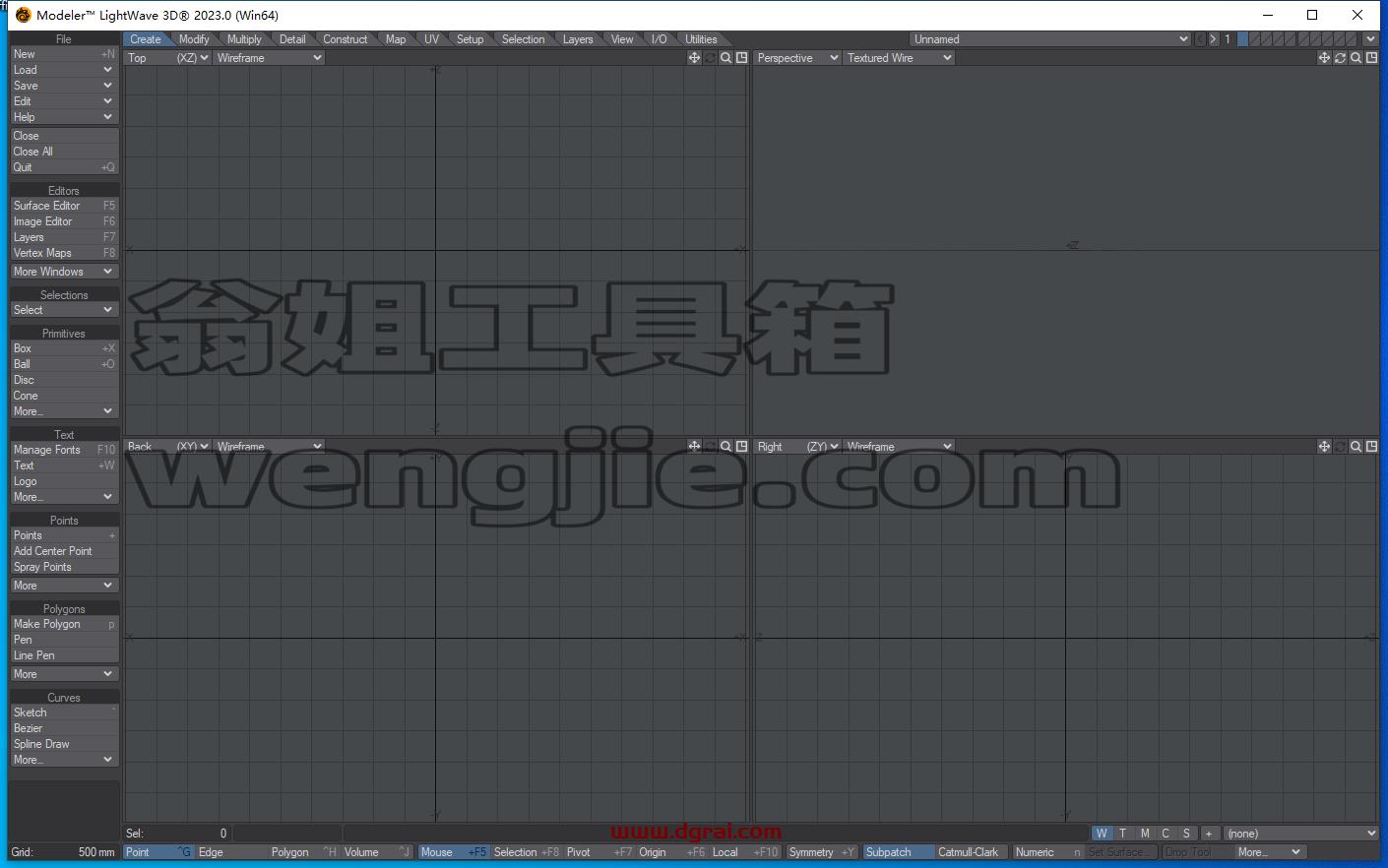Click the Right viewport pan (move) icon
The width and height of the screenshot is (1388, 868).
pyautogui.click(x=1324, y=447)
